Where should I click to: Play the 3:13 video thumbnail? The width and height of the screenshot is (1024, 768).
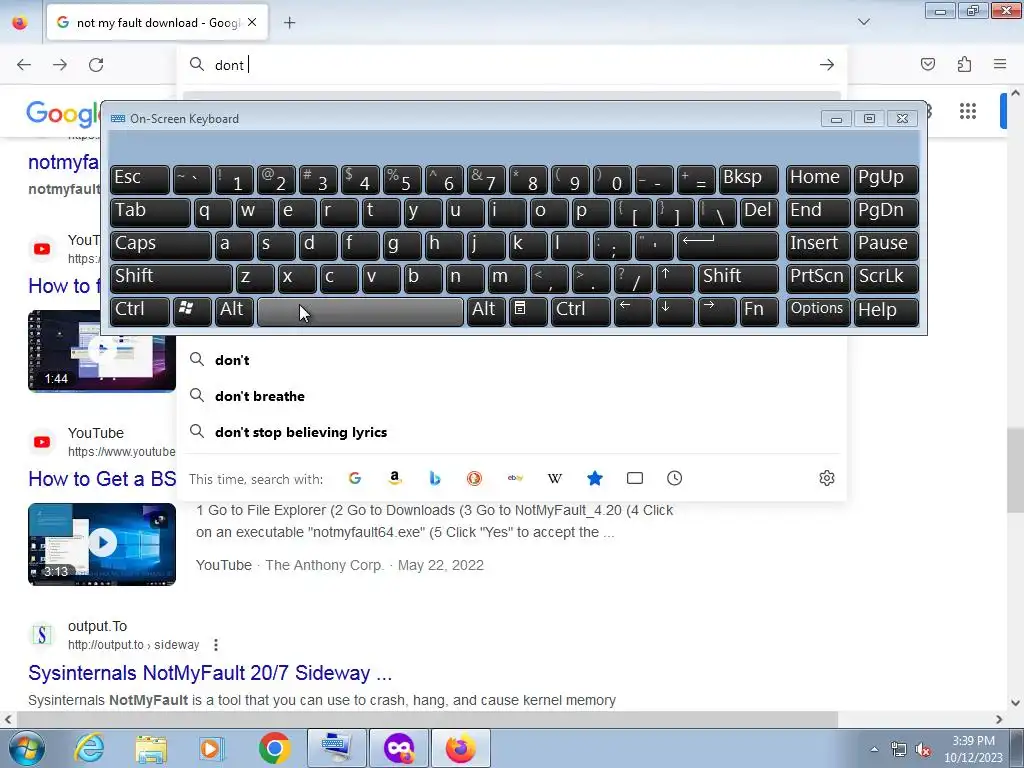point(102,544)
